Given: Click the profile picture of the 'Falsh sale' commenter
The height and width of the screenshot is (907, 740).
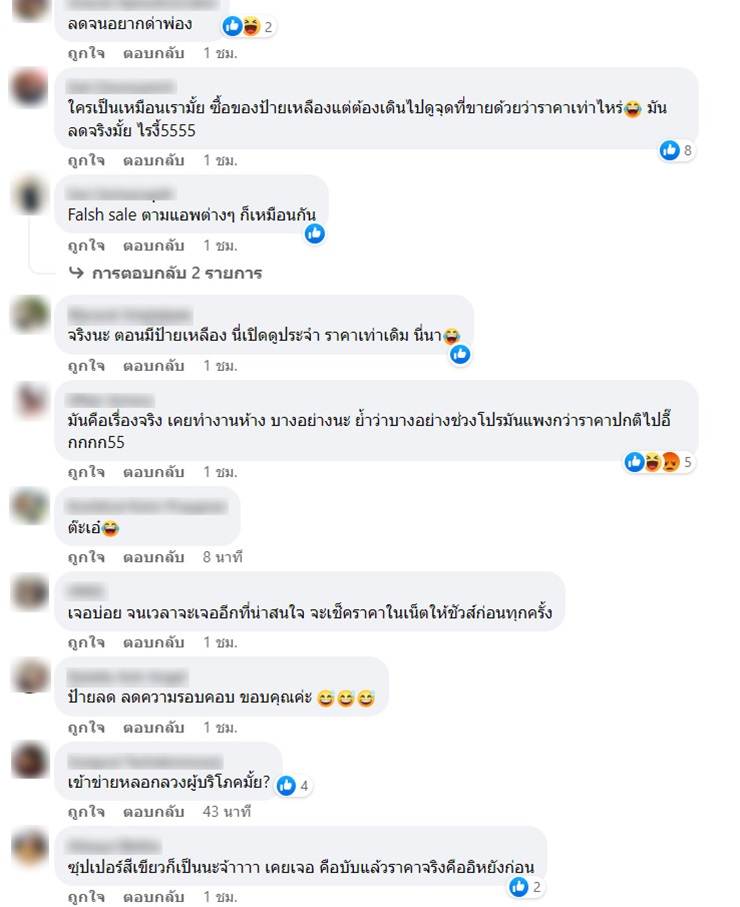Looking at the screenshot, I should [x=30, y=195].
